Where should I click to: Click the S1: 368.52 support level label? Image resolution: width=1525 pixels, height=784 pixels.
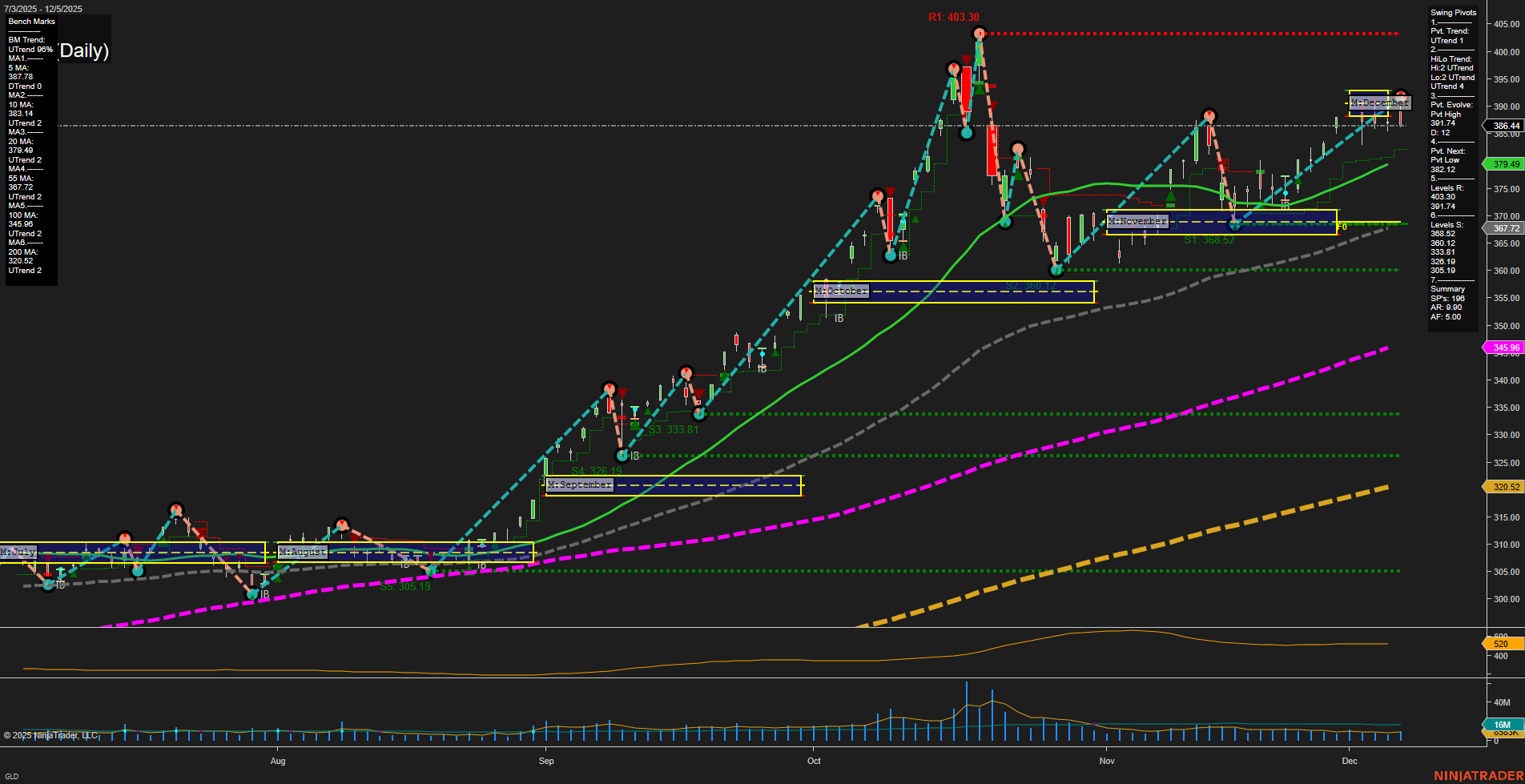pos(1209,240)
